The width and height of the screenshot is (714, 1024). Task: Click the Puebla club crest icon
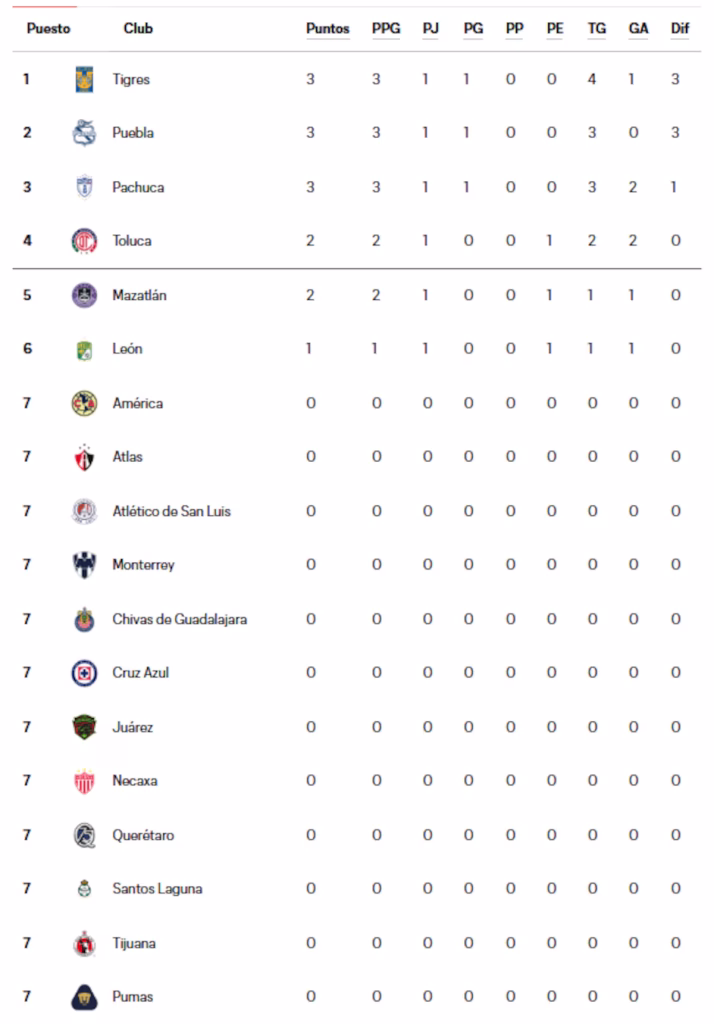click(84, 133)
